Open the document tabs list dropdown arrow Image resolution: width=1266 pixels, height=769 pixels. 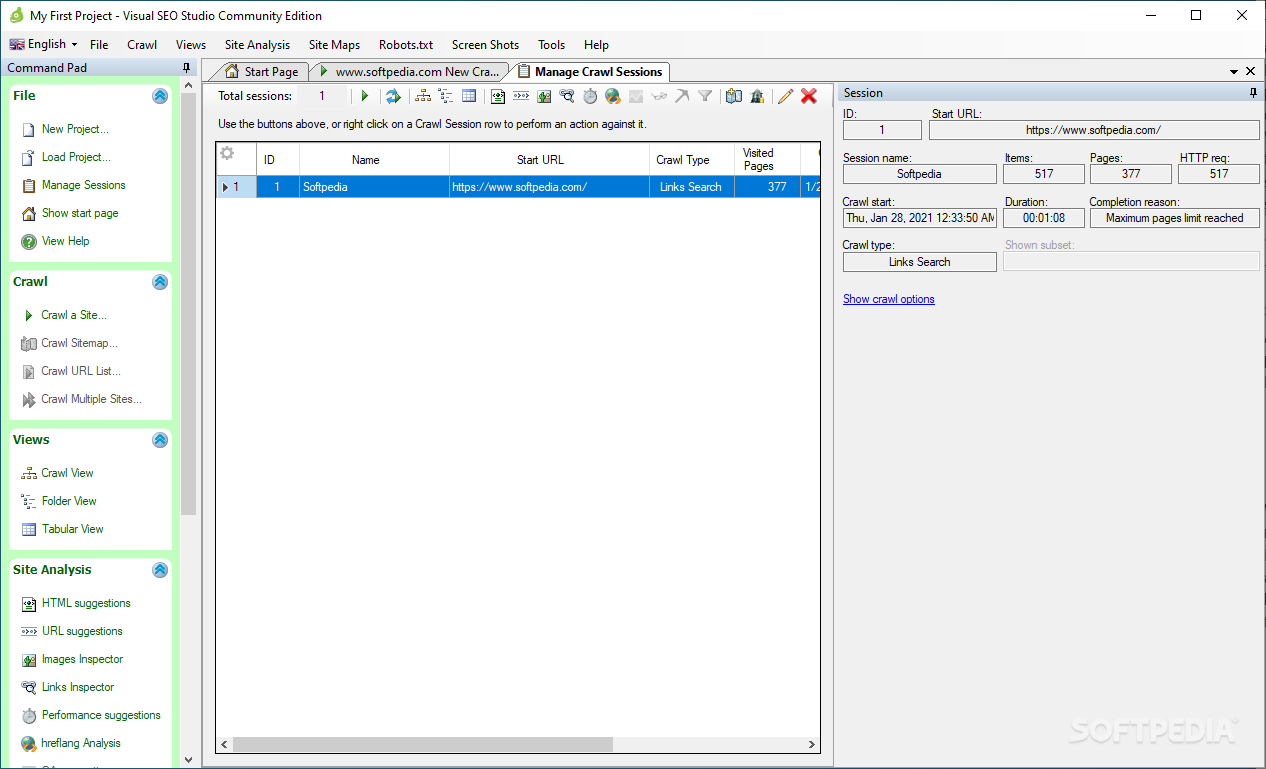(1233, 72)
